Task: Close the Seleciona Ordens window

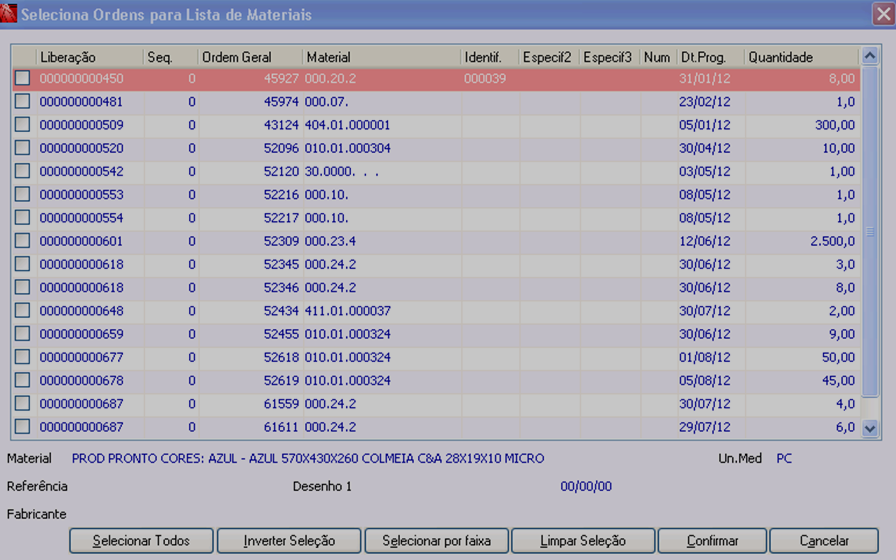Action: tap(883, 14)
